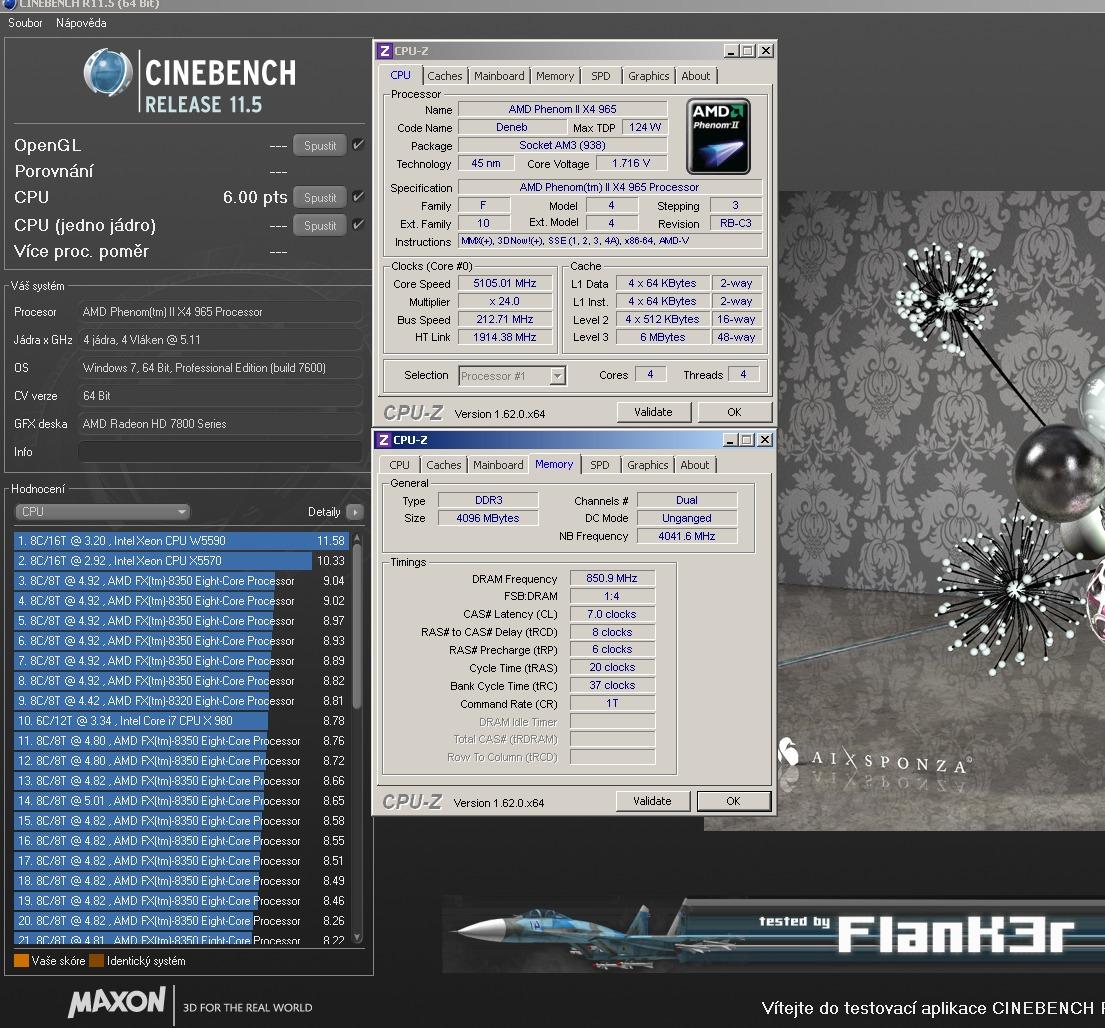
Task: Open the Nápověda menu
Action: pos(81,23)
